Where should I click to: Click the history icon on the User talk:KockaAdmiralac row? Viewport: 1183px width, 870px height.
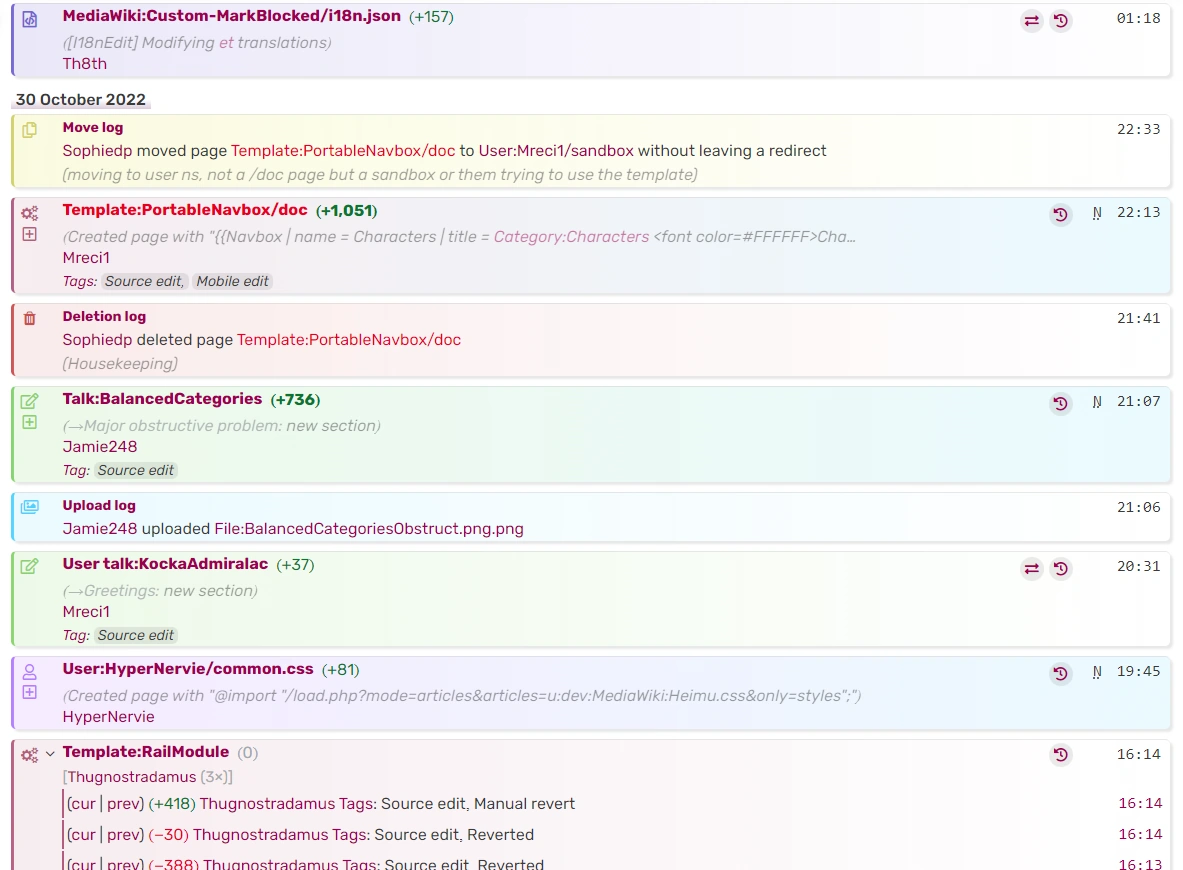[x=1060, y=569]
